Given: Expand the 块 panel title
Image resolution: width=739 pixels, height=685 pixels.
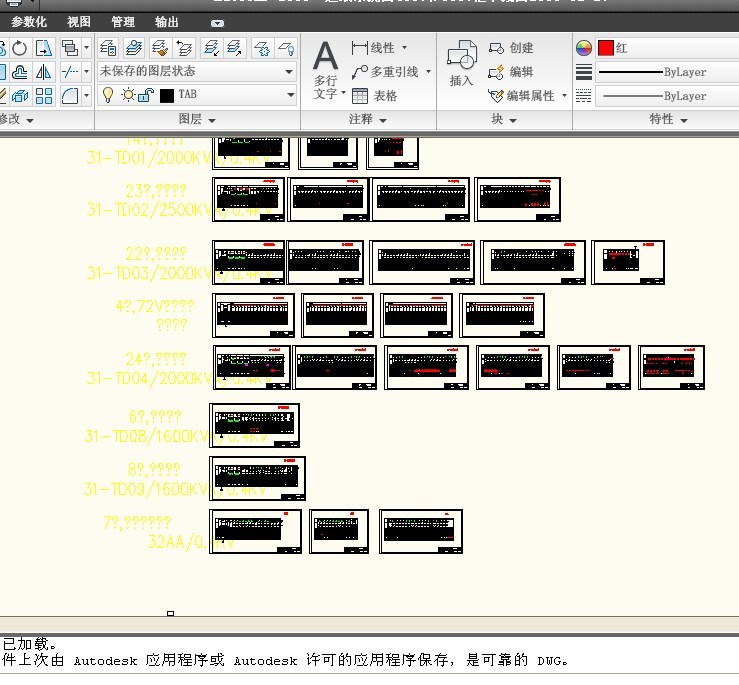Looking at the screenshot, I should pos(504,120).
